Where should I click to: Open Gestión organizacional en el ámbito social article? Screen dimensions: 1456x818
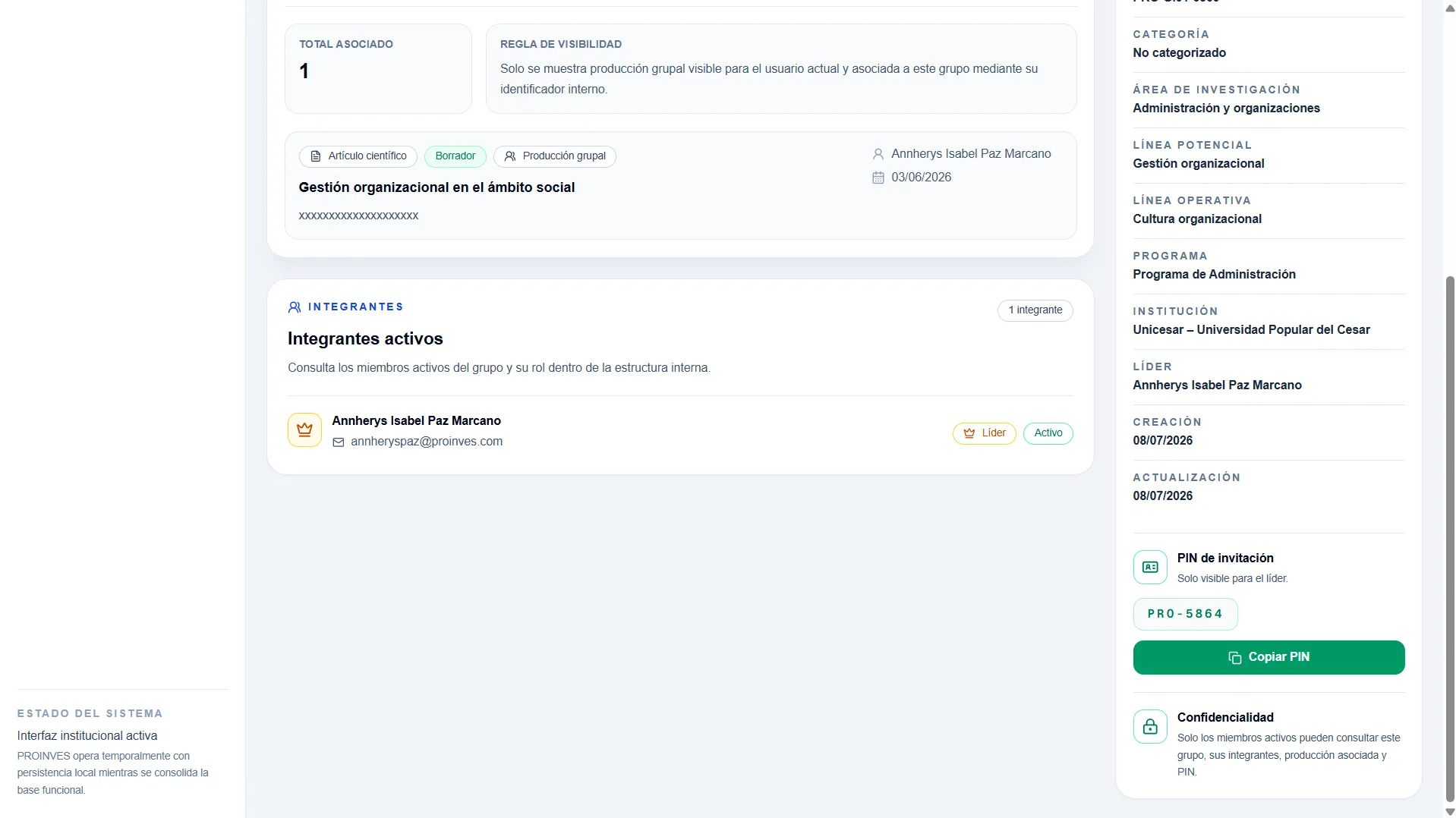click(436, 187)
